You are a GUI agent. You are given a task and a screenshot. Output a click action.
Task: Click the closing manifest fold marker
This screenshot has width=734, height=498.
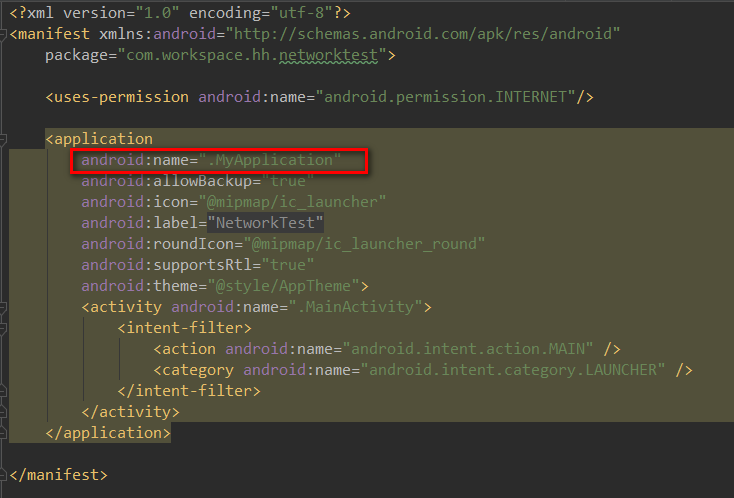[x=2, y=476]
